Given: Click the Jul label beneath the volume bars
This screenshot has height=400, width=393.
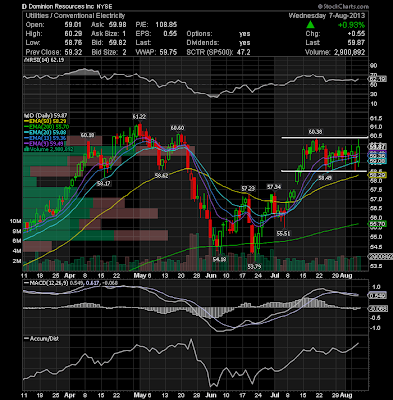Looking at the screenshot, I should pyautogui.click(x=276, y=276).
